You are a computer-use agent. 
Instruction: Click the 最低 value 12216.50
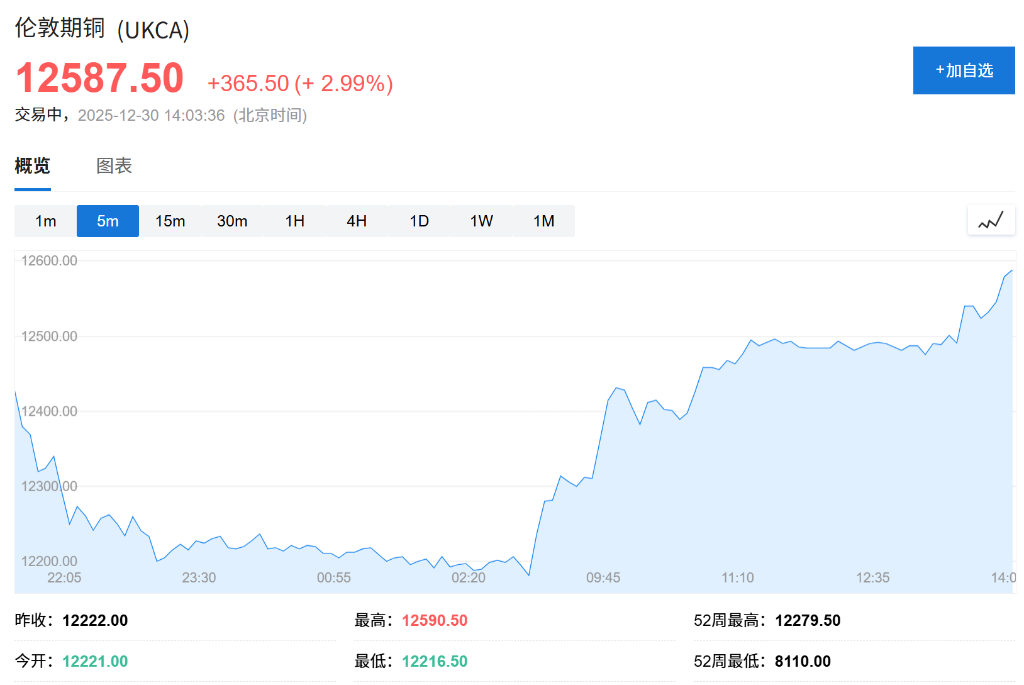434,661
